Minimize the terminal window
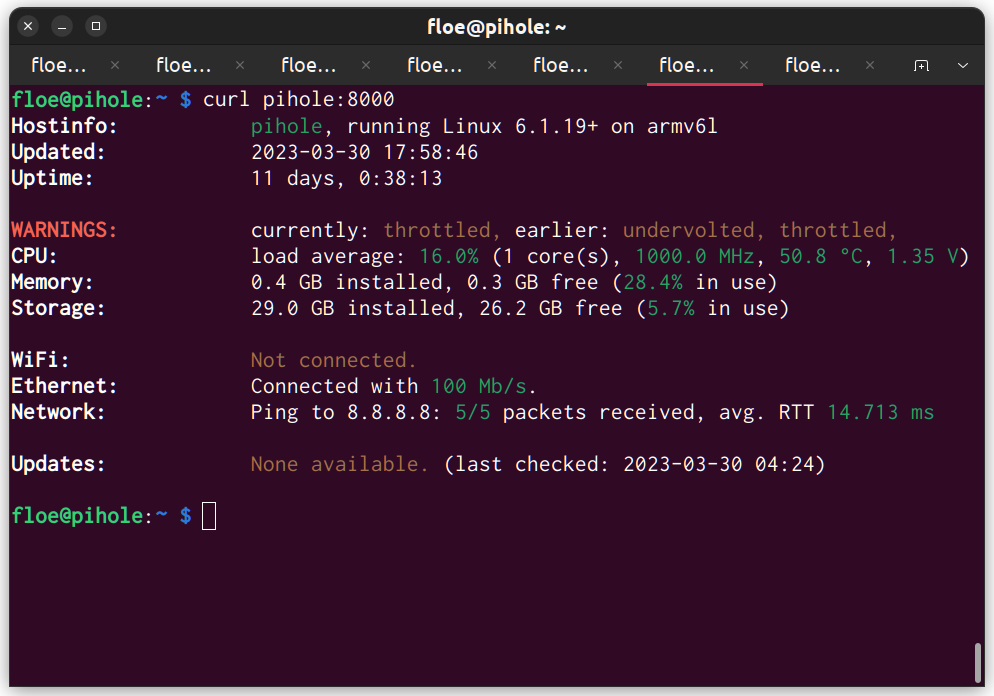The image size is (994, 696). coord(61,26)
